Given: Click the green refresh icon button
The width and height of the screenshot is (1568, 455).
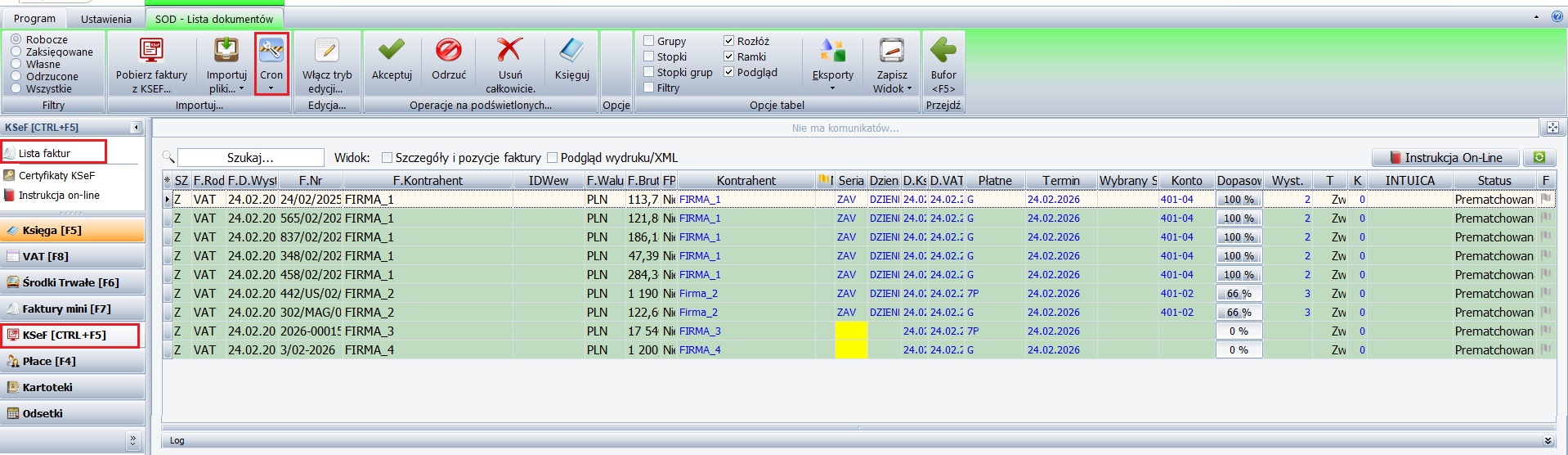Looking at the screenshot, I should (1539, 157).
